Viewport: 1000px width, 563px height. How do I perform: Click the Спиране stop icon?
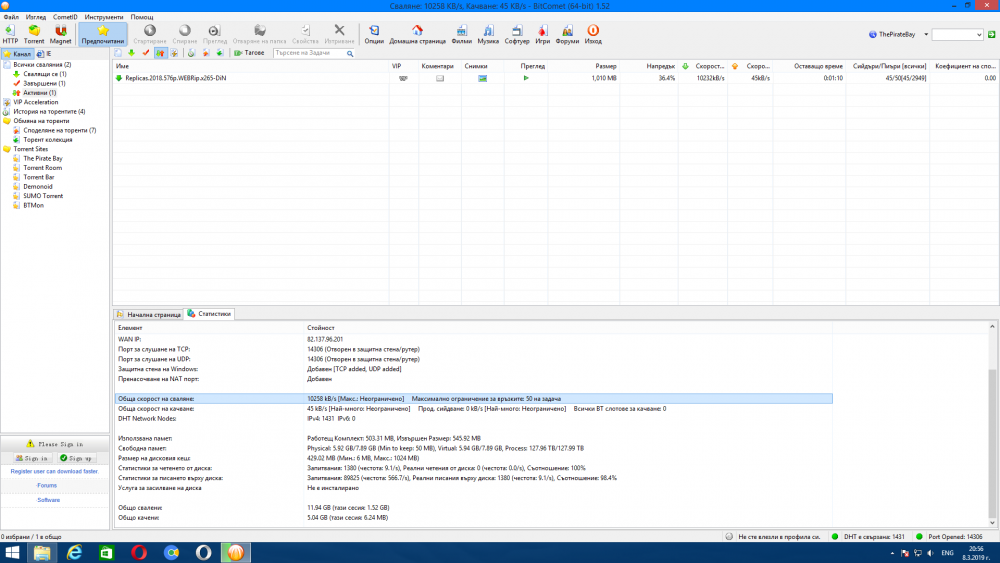184,34
